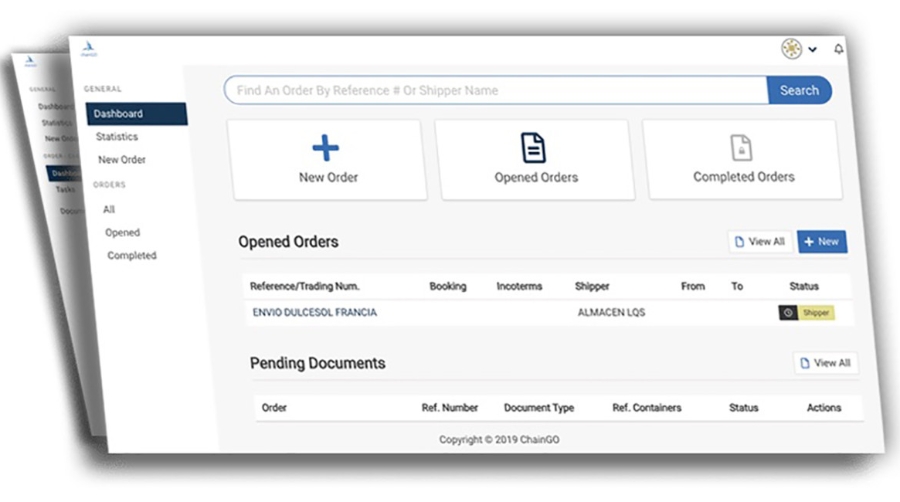
Task: Click the blue New button
Action: (x=821, y=242)
